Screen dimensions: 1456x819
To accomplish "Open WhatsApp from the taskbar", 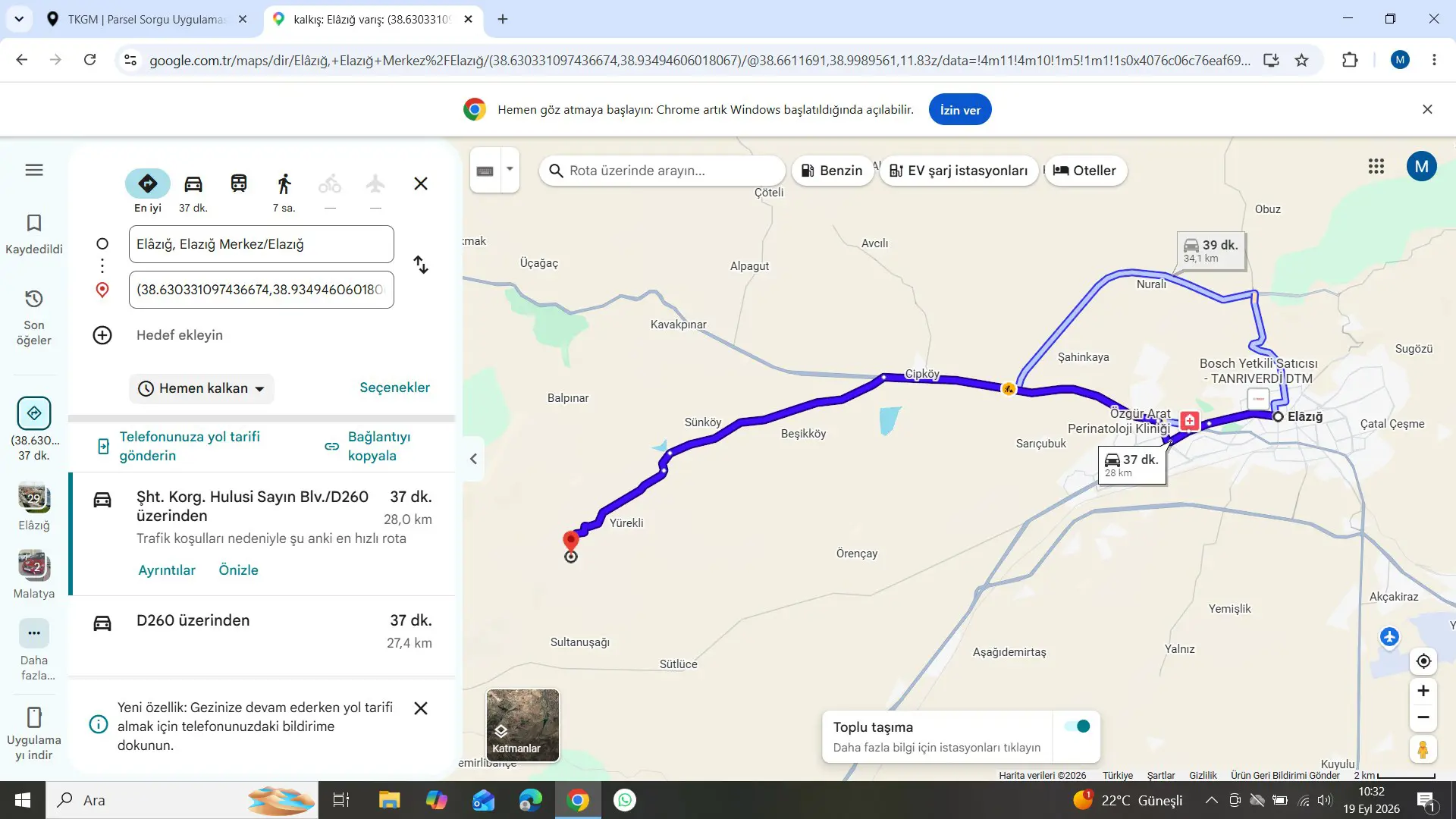I will tap(625, 800).
